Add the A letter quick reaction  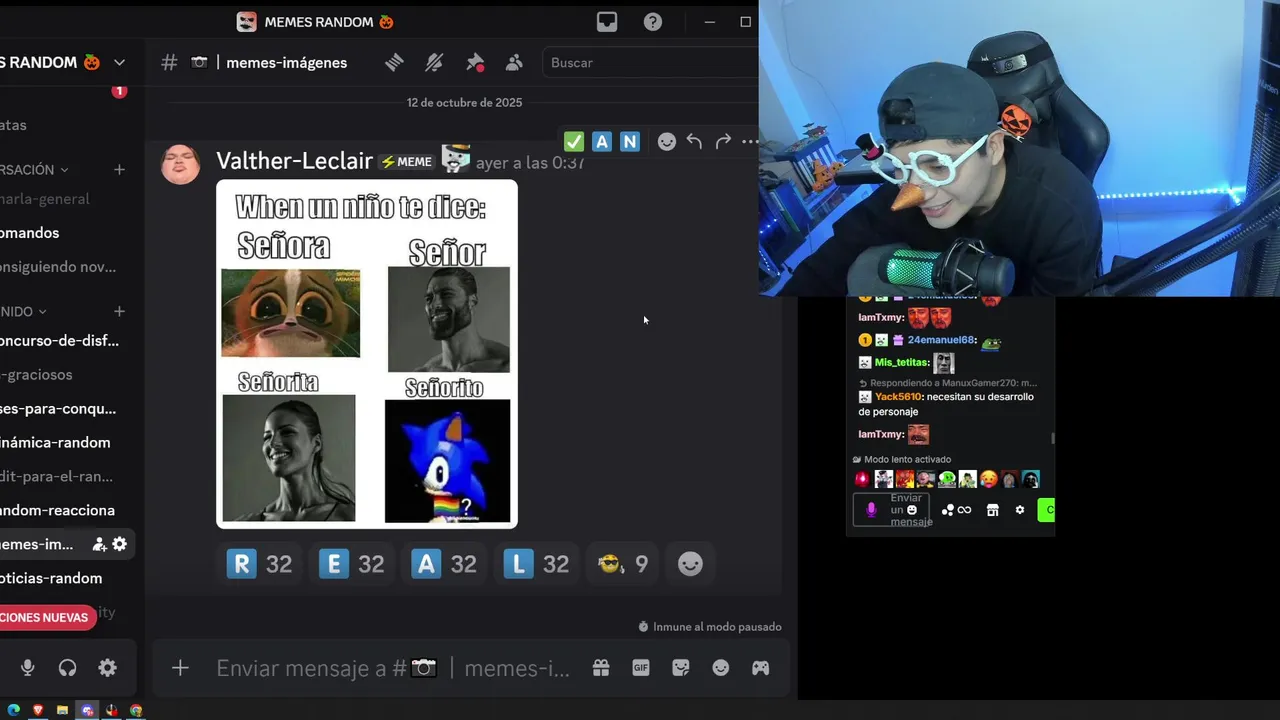click(x=602, y=141)
